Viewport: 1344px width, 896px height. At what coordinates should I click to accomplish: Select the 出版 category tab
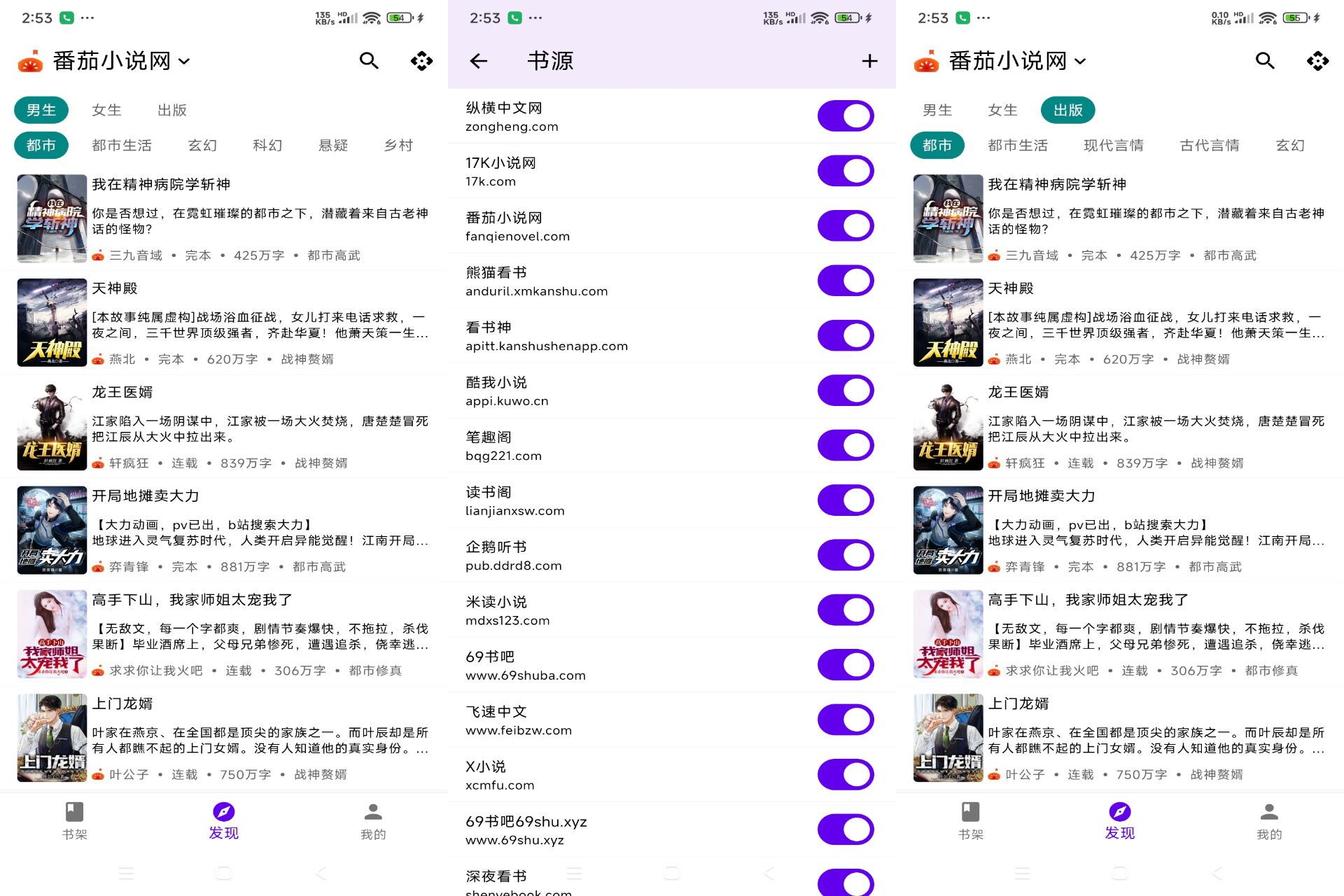pyautogui.click(x=173, y=109)
